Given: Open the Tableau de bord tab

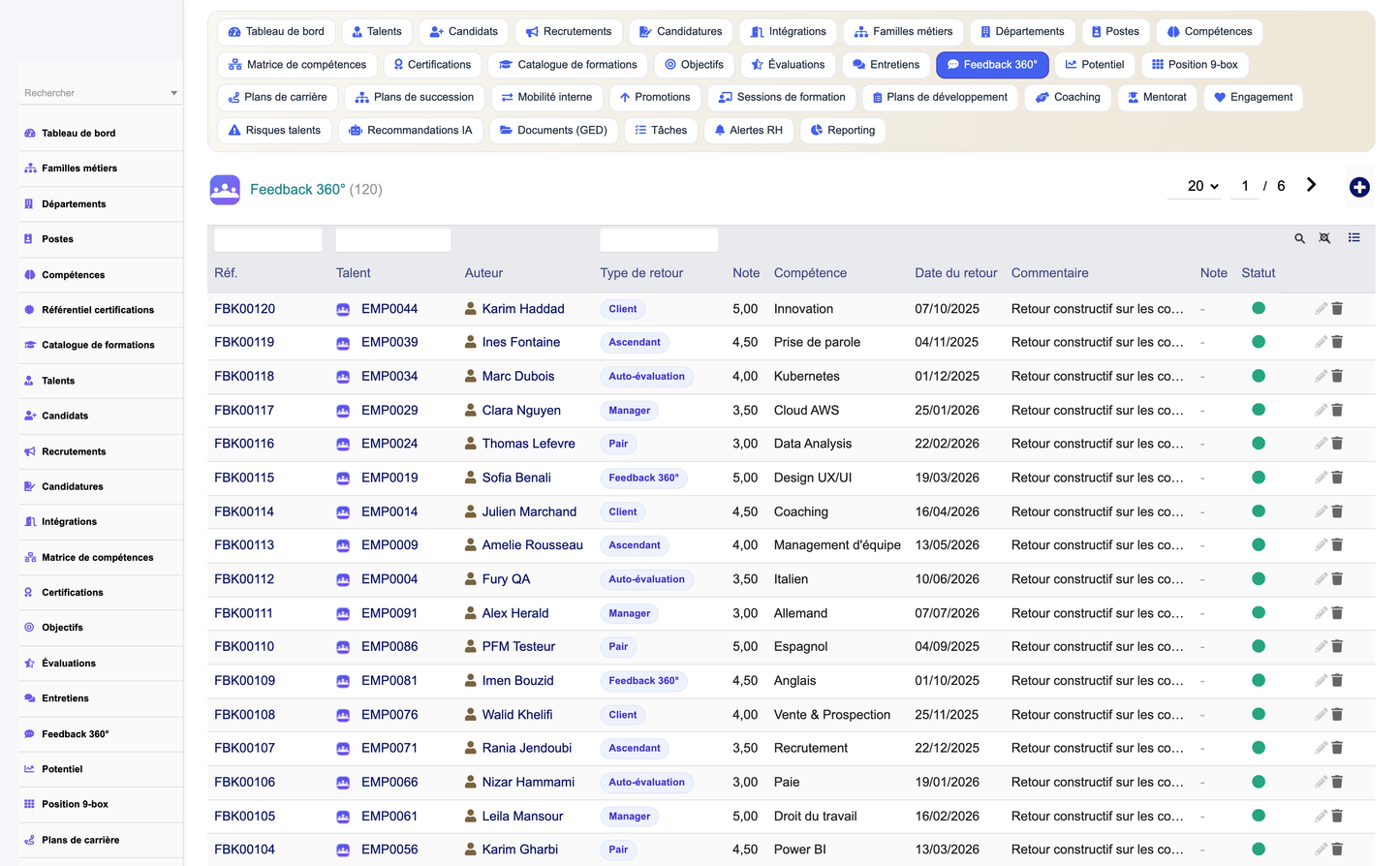Looking at the screenshot, I should pyautogui.click(x=276, y=32).
